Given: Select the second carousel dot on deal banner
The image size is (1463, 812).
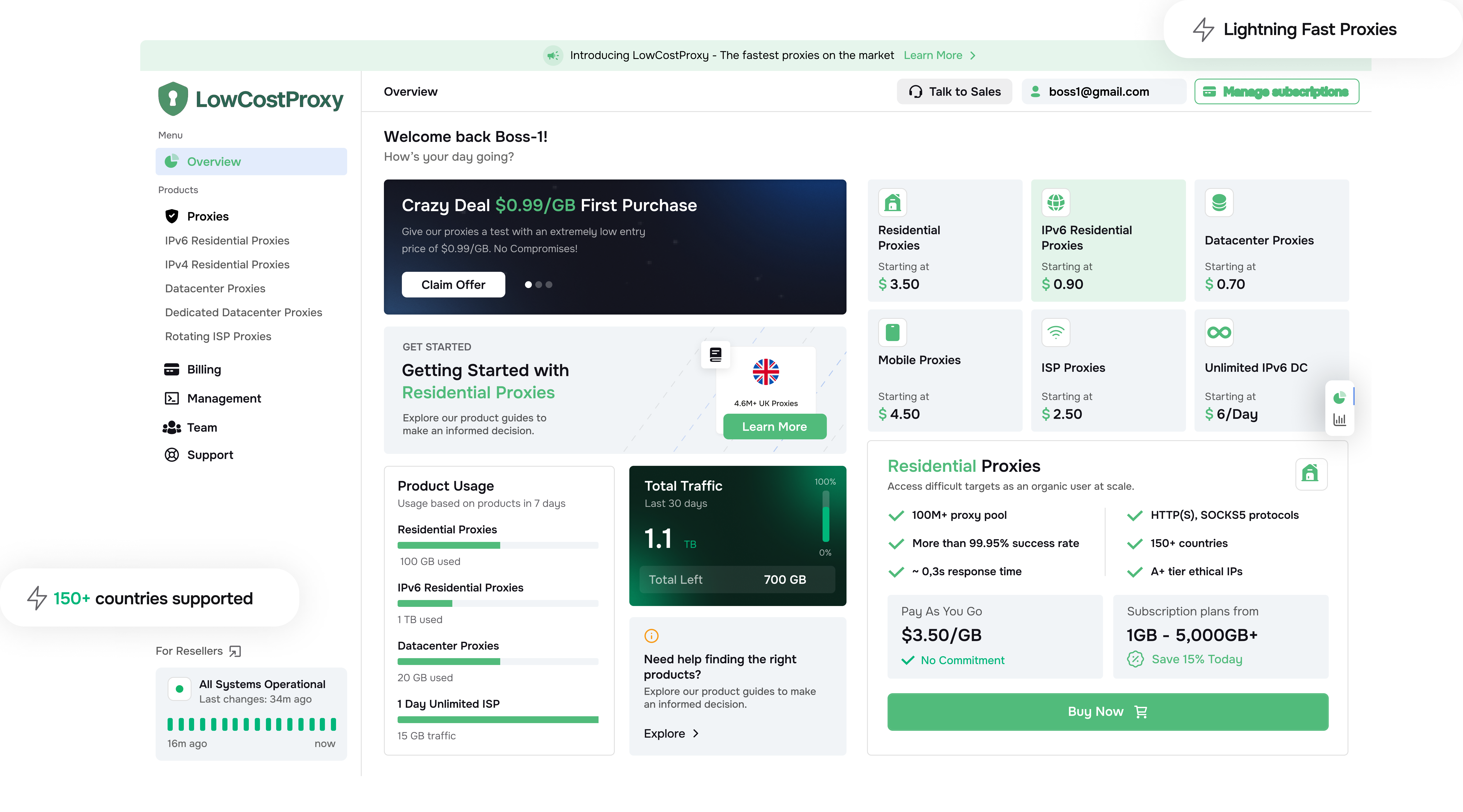Looking at the screenshot, I should tap(538, 284).
